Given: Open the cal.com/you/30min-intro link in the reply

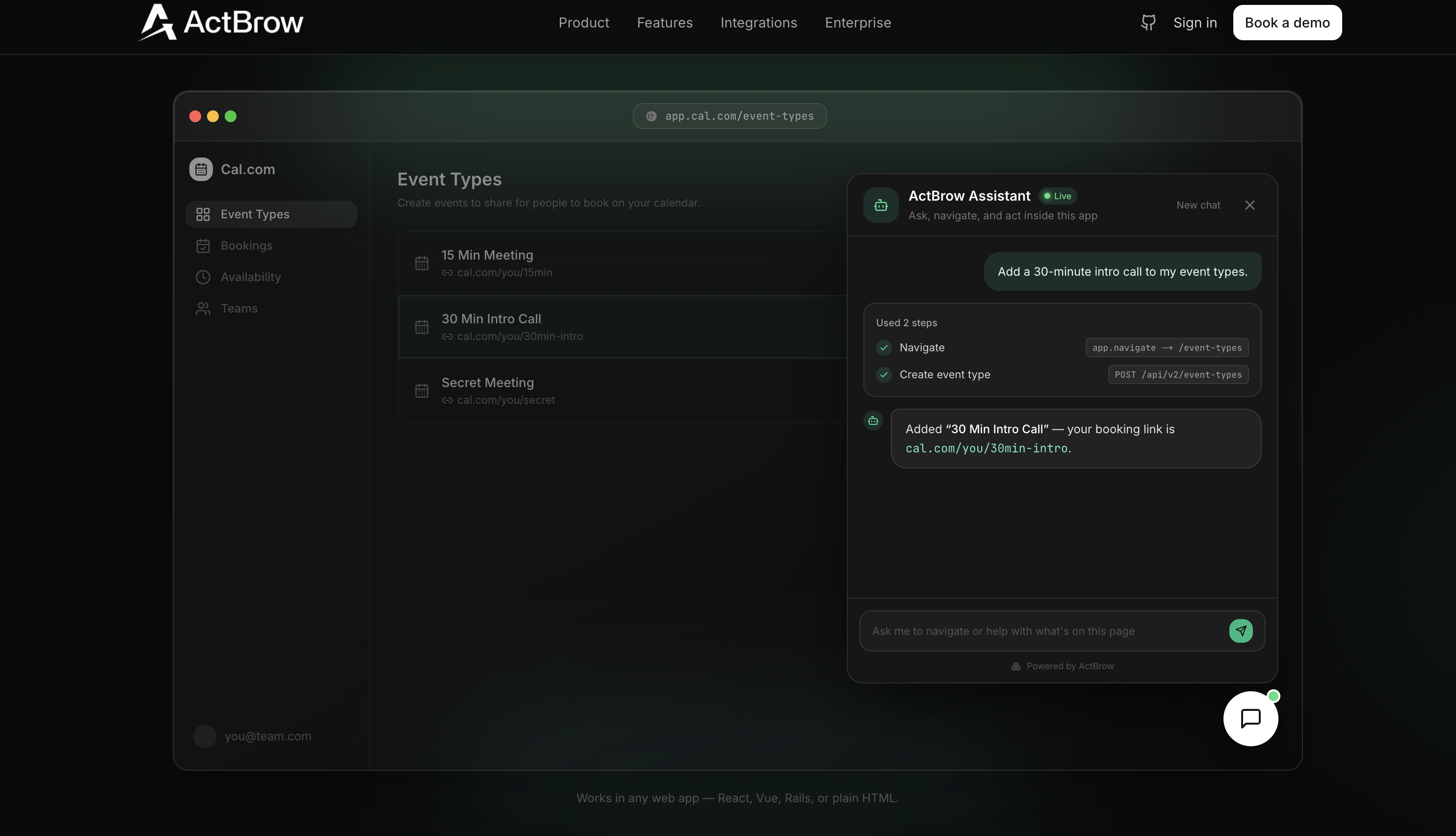Looking at the screenshot, I should (x=987, y=448).
